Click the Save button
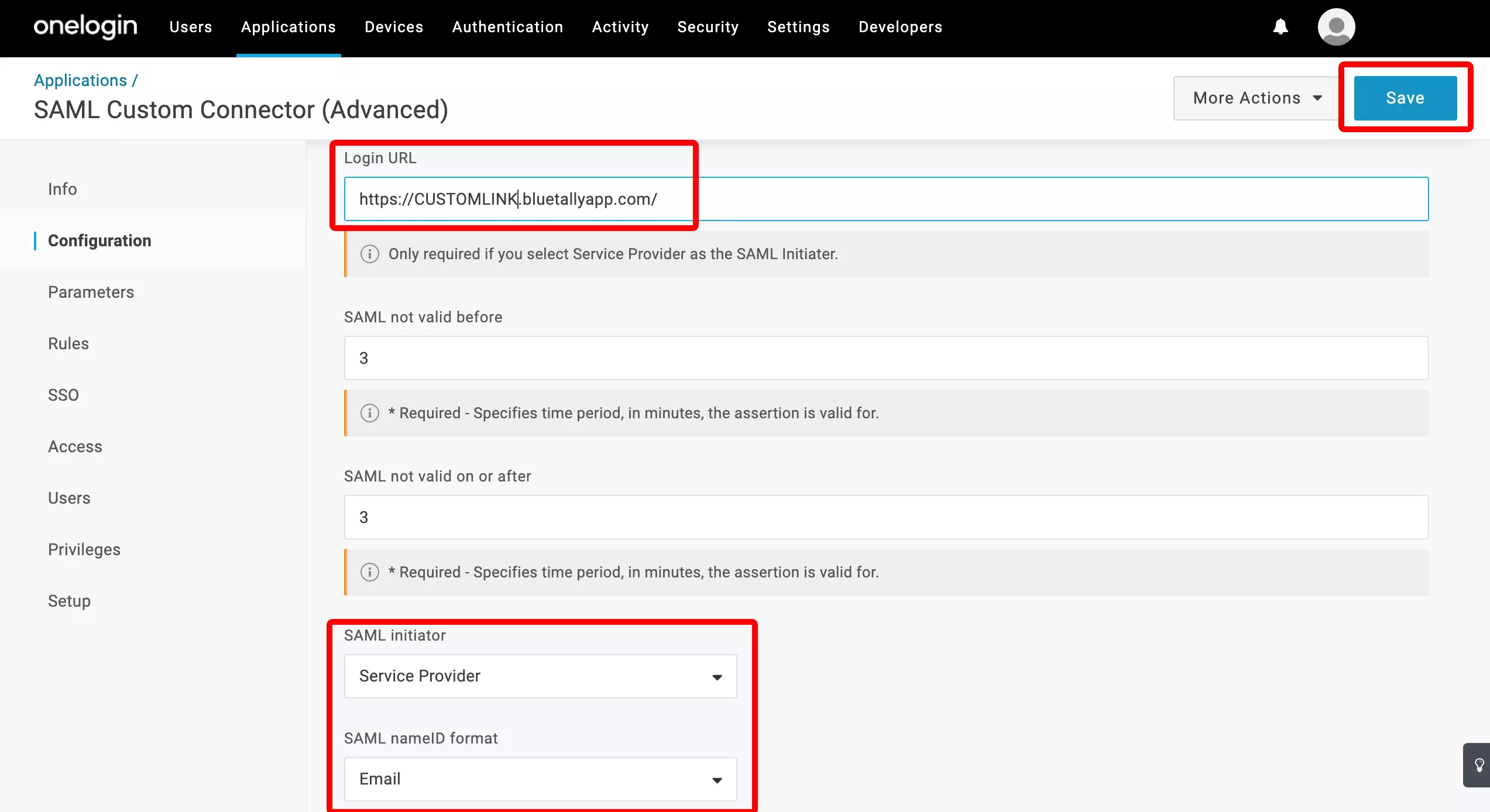Screen dimensions: 1490x812 (x=1405, y=98)
